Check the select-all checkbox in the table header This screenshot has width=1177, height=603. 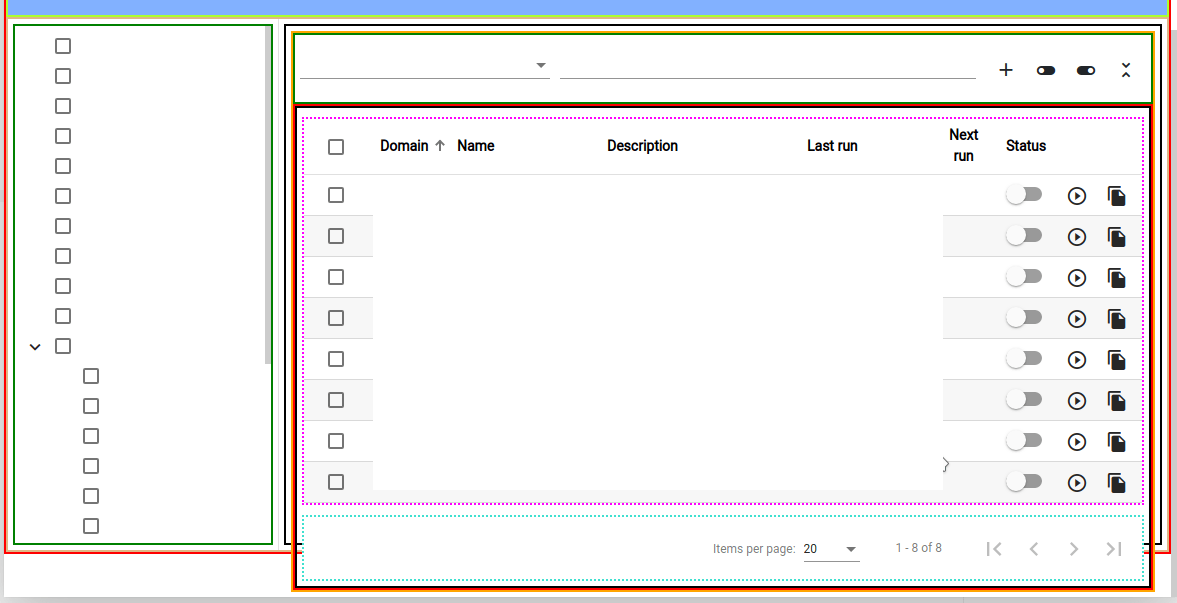(336, 147)
